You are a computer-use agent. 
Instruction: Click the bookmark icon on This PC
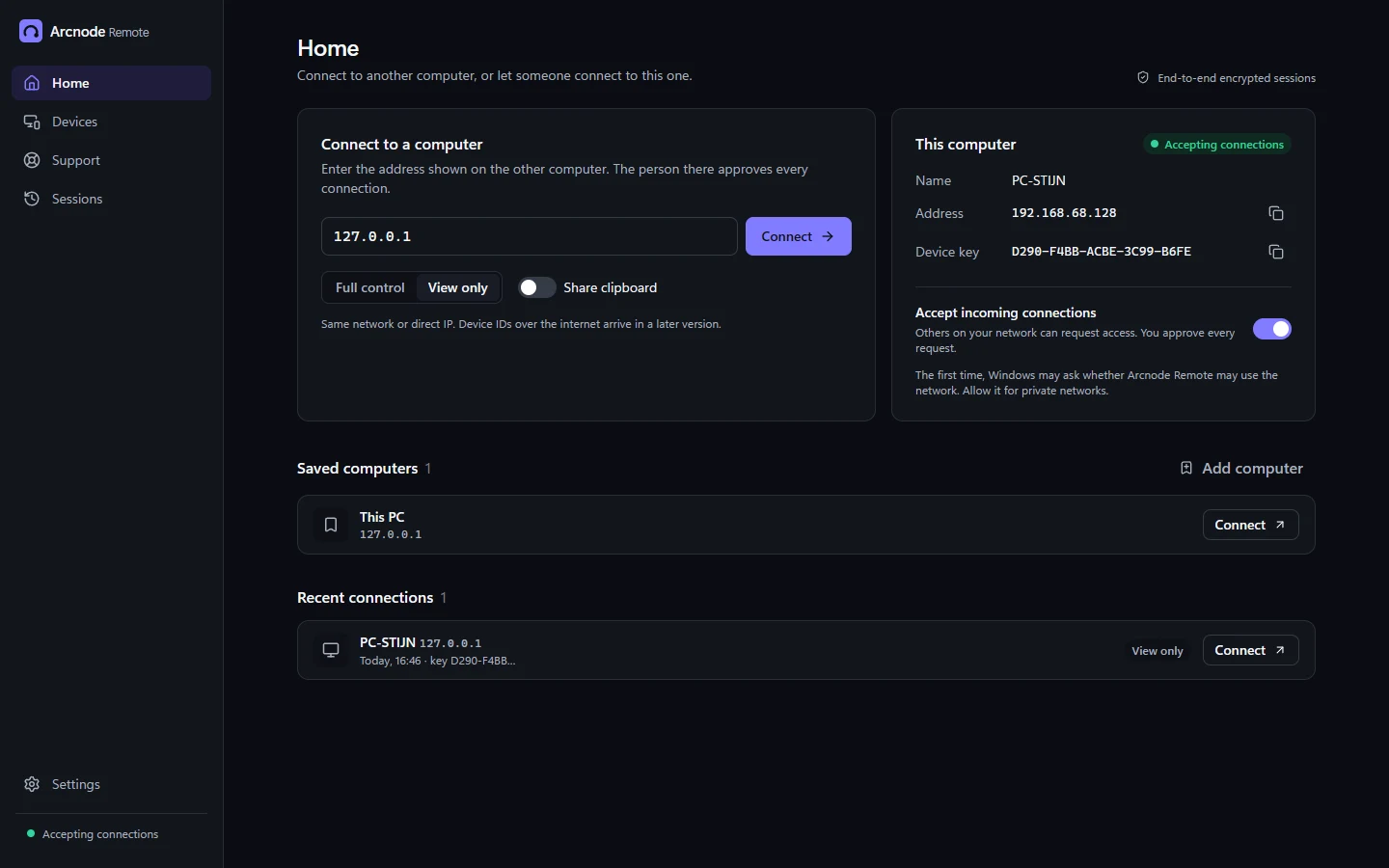pyautogui.click(x=331, y=525)
